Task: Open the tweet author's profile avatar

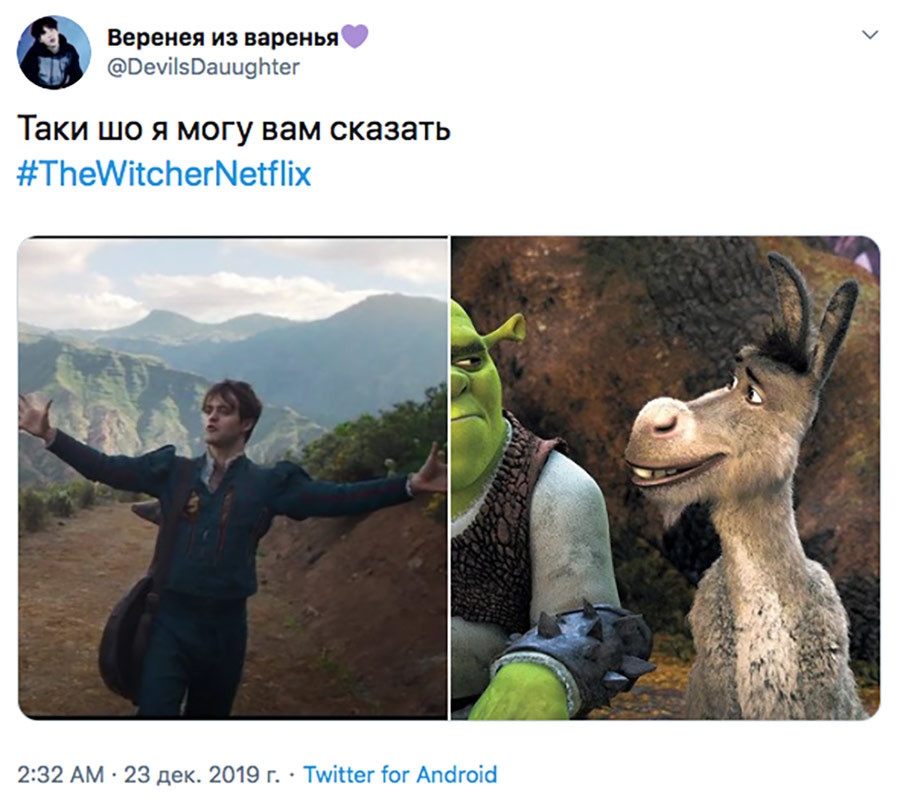Action: coord(54,53)
